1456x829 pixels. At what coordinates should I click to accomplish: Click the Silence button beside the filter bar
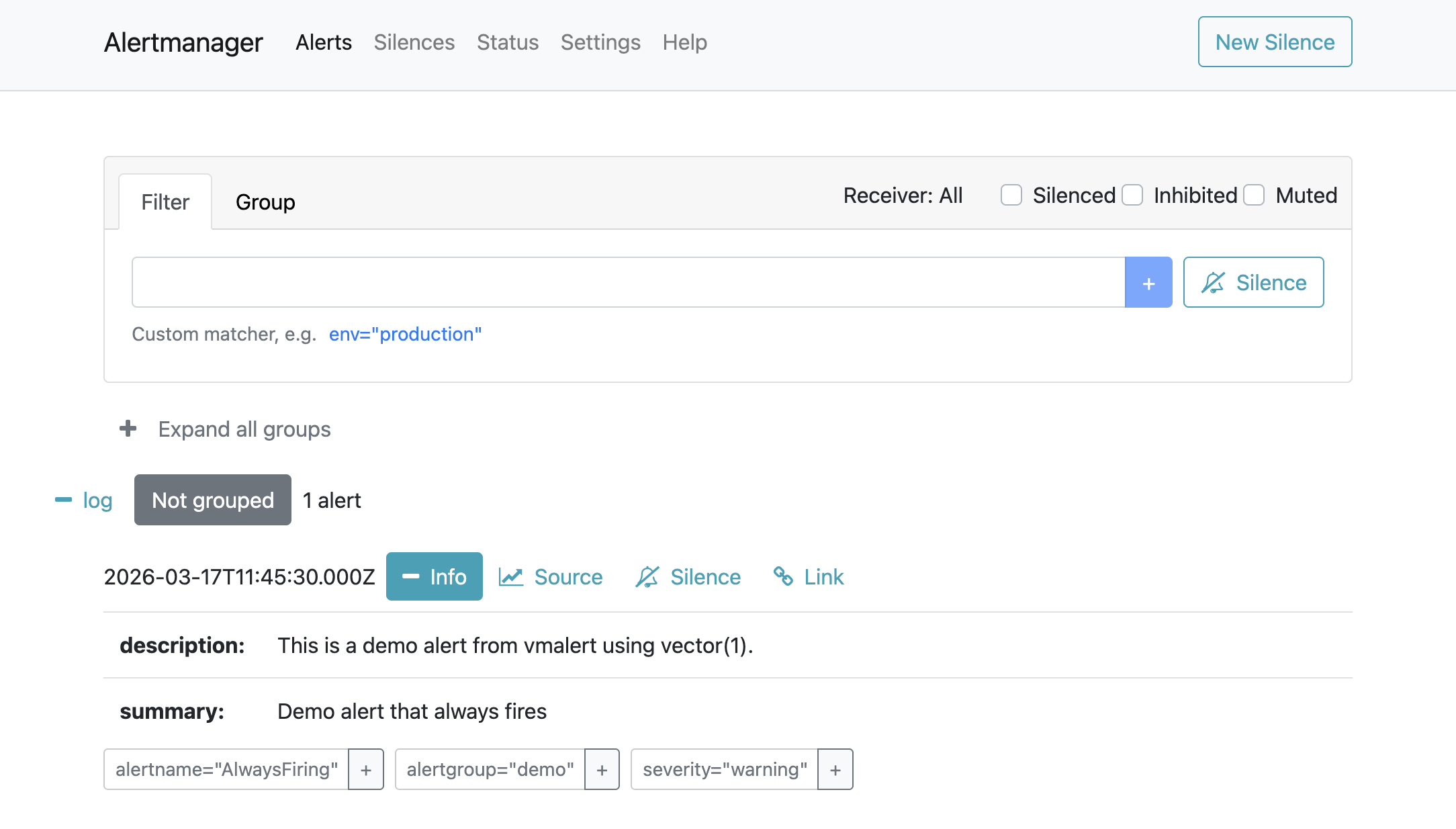(1253, 282)
